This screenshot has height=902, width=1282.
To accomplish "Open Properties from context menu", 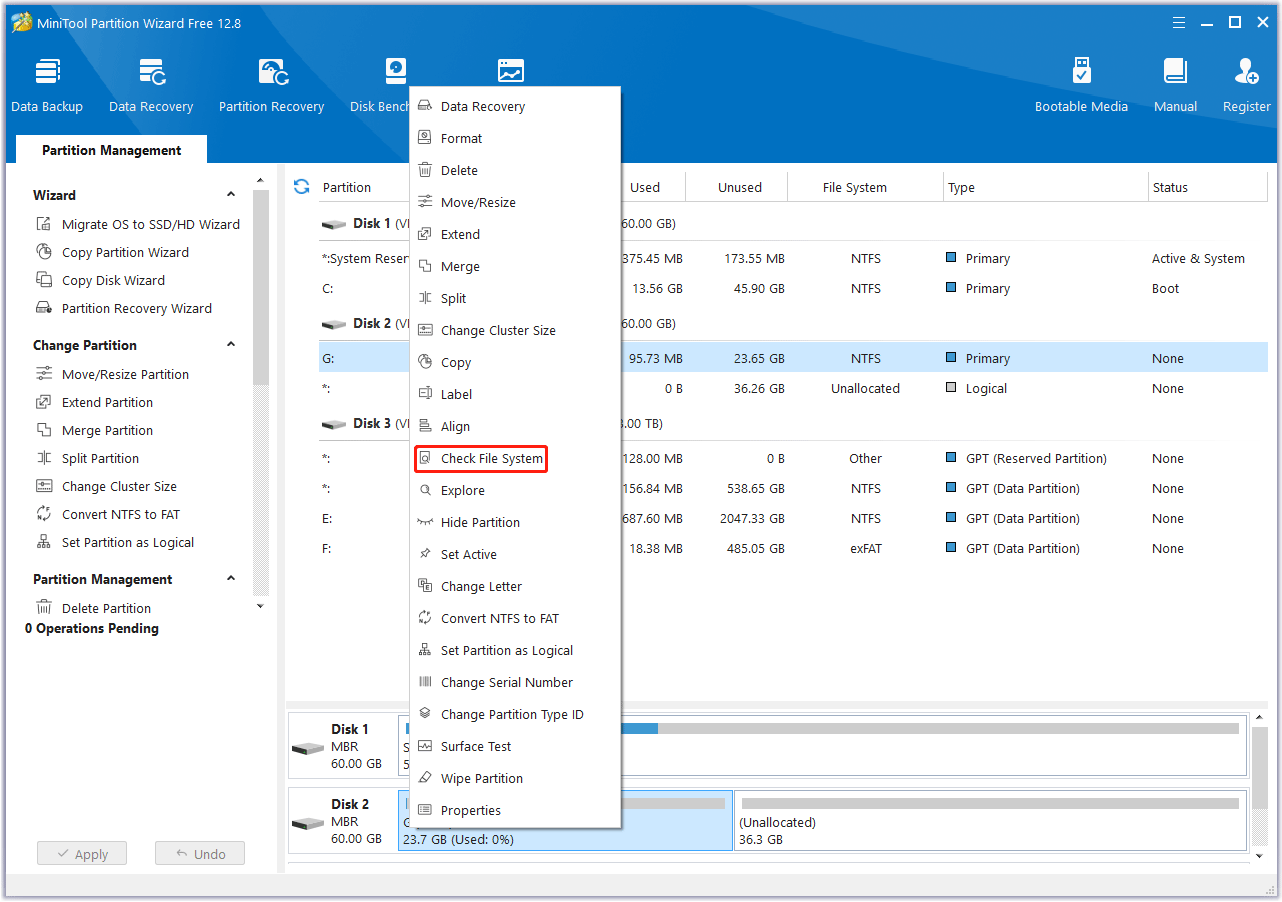I will (x=515, y=810).
